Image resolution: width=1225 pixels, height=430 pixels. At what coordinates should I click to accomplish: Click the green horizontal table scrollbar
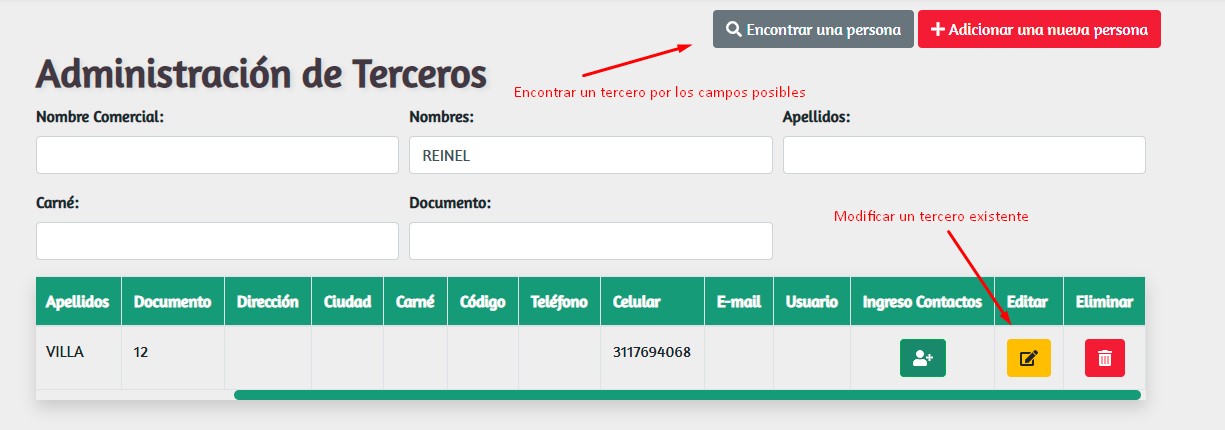pyautogui.click(x=687, y=395)
